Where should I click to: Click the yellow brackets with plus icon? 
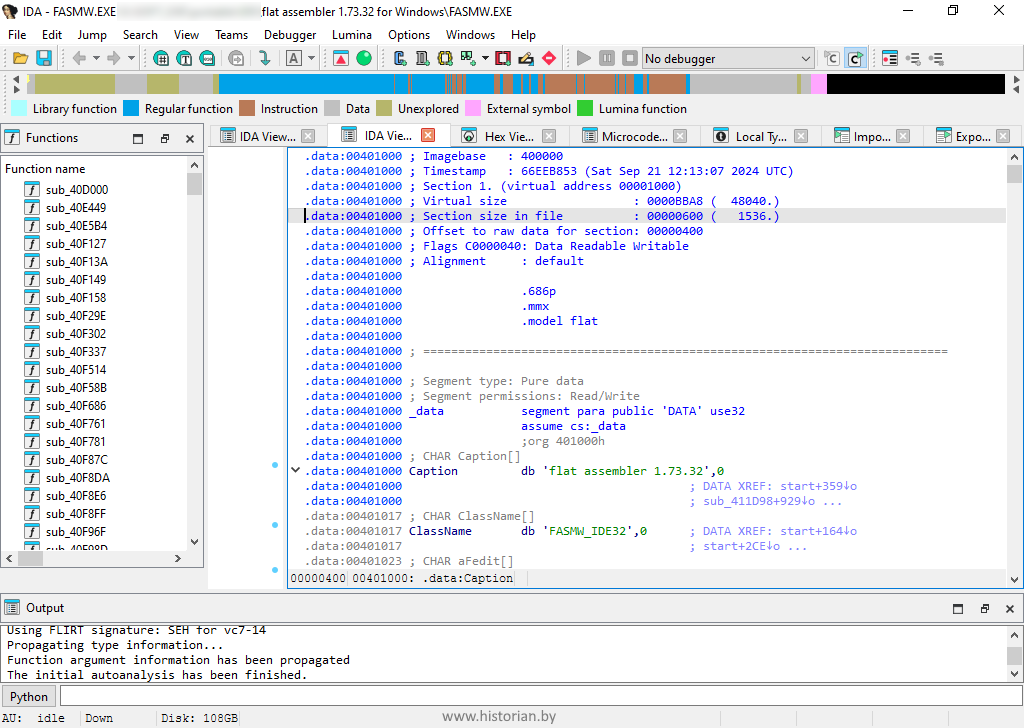click(x=445, y=59)
